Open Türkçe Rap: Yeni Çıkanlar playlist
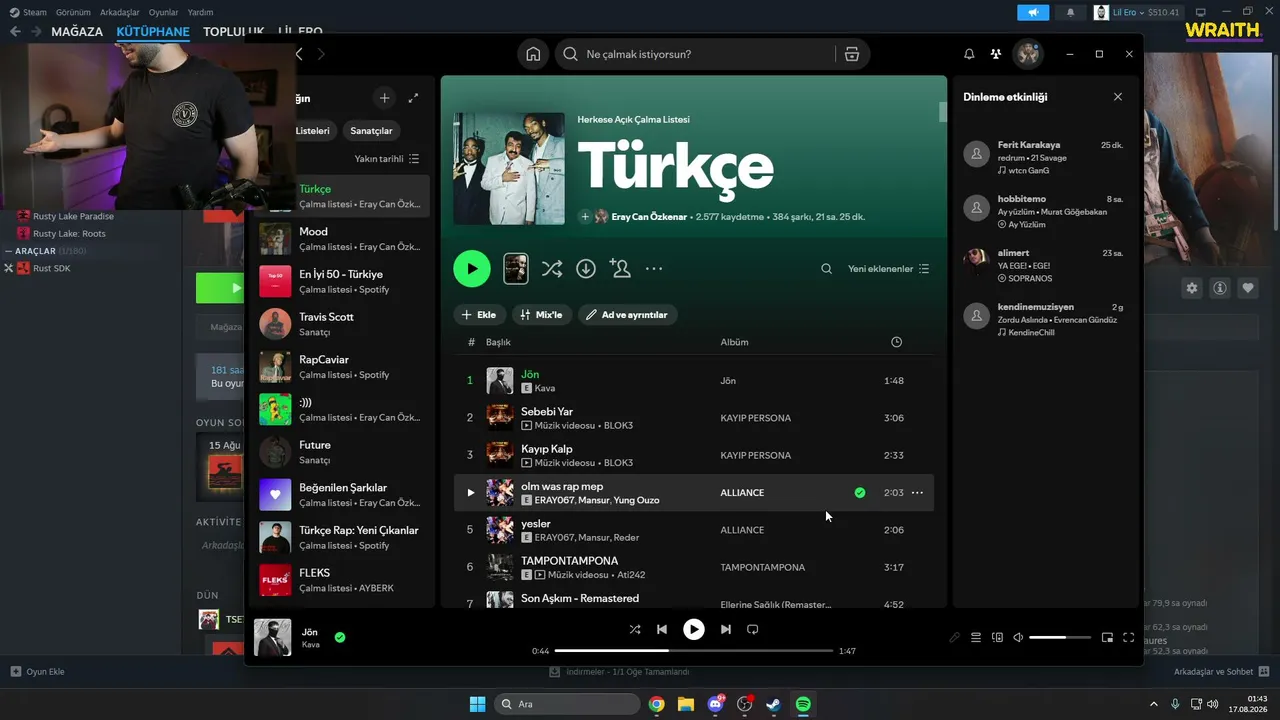 point(342,538)
